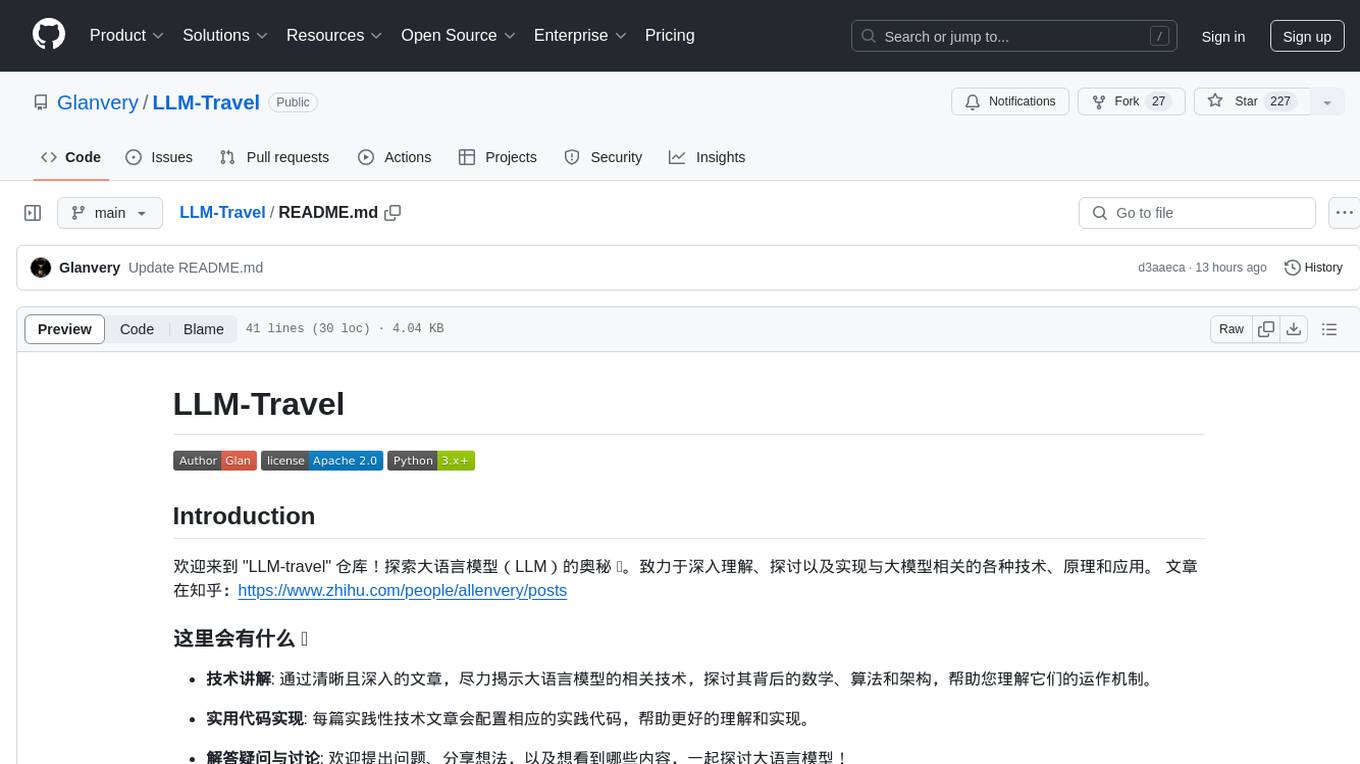Focus the Go to file field
The image size is (1360, 764).
click(1197, 213)
